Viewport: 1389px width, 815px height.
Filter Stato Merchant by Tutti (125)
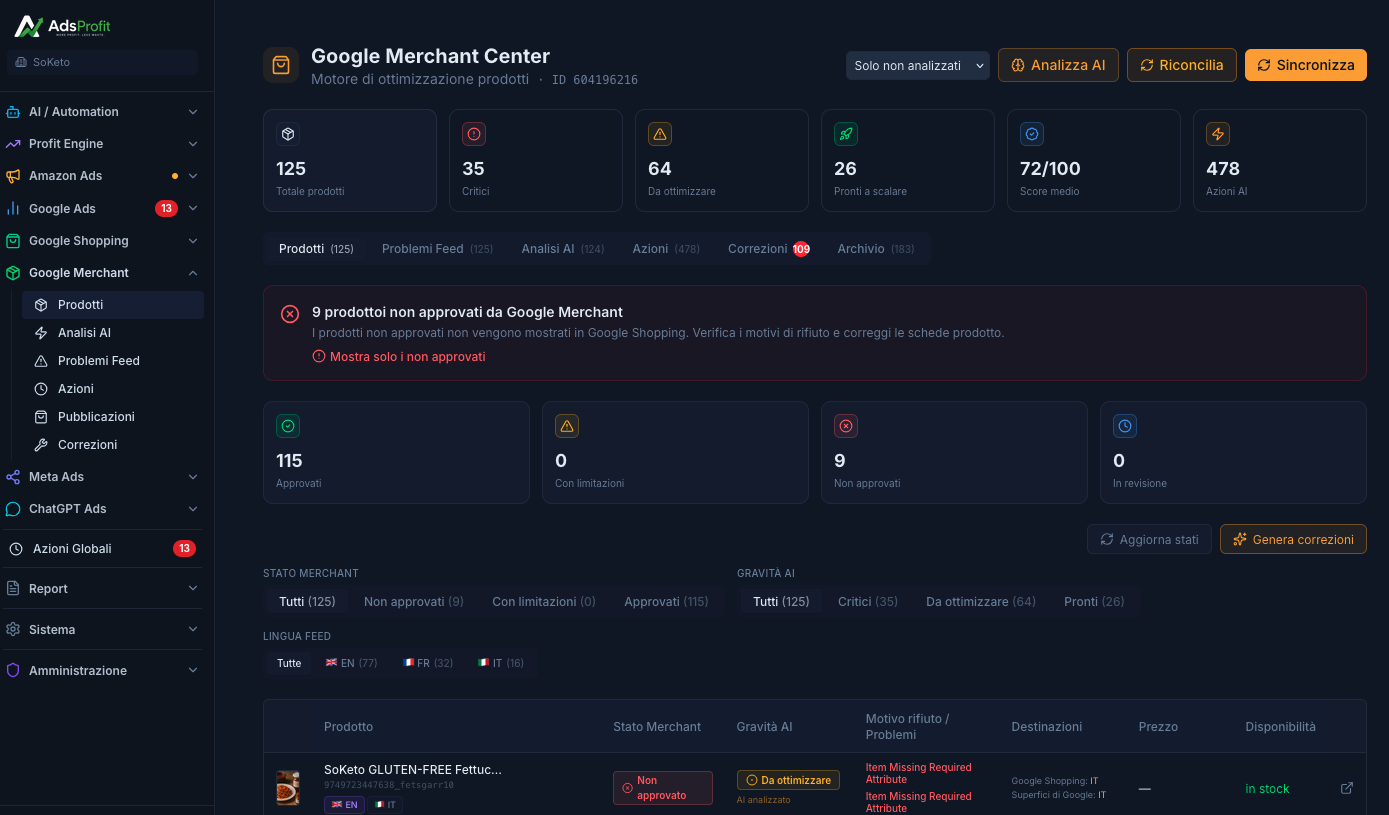(307, 602)
